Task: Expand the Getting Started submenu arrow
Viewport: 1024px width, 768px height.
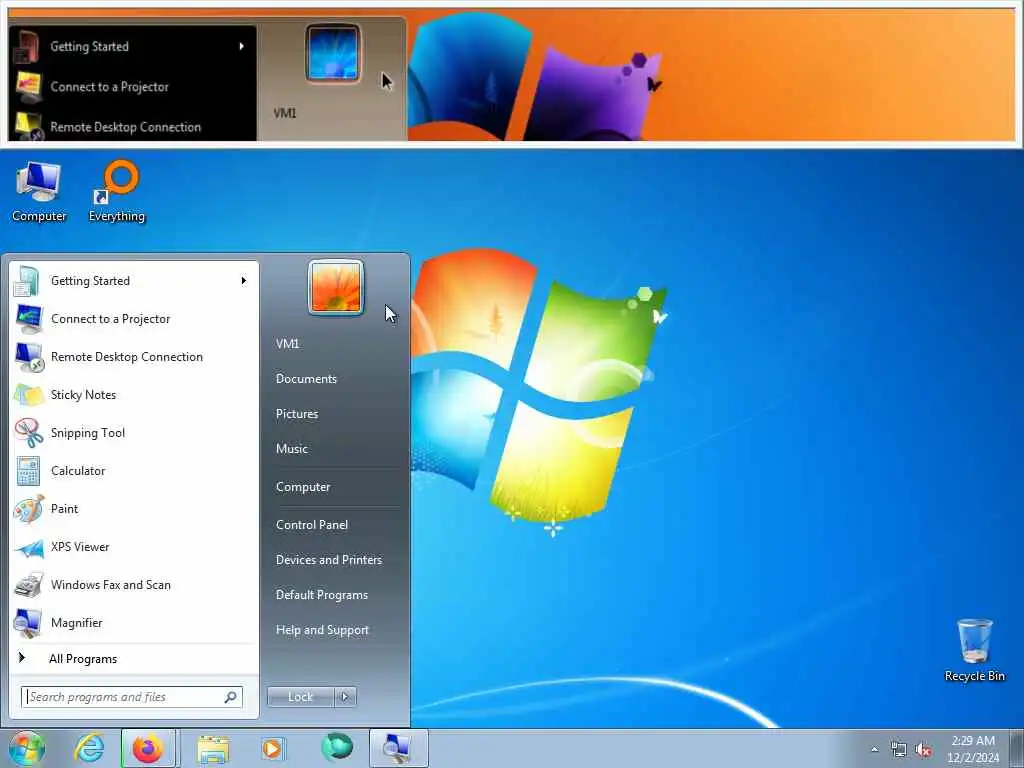Action: pyautogui.click(x=244, y=281)
